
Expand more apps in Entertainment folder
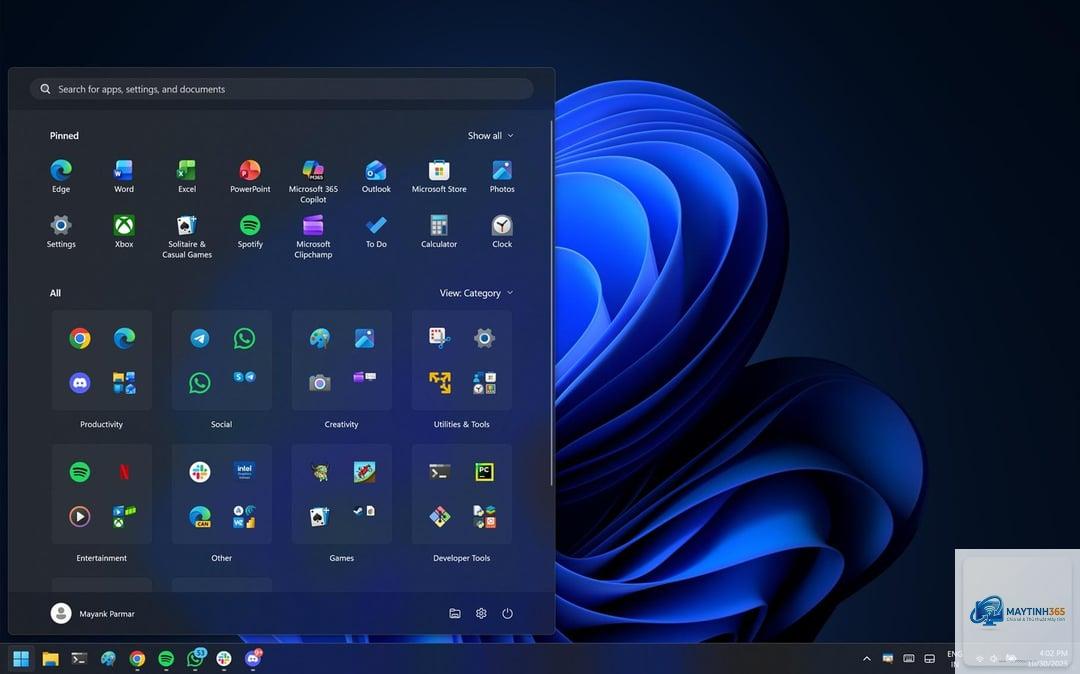click(124, 516)
